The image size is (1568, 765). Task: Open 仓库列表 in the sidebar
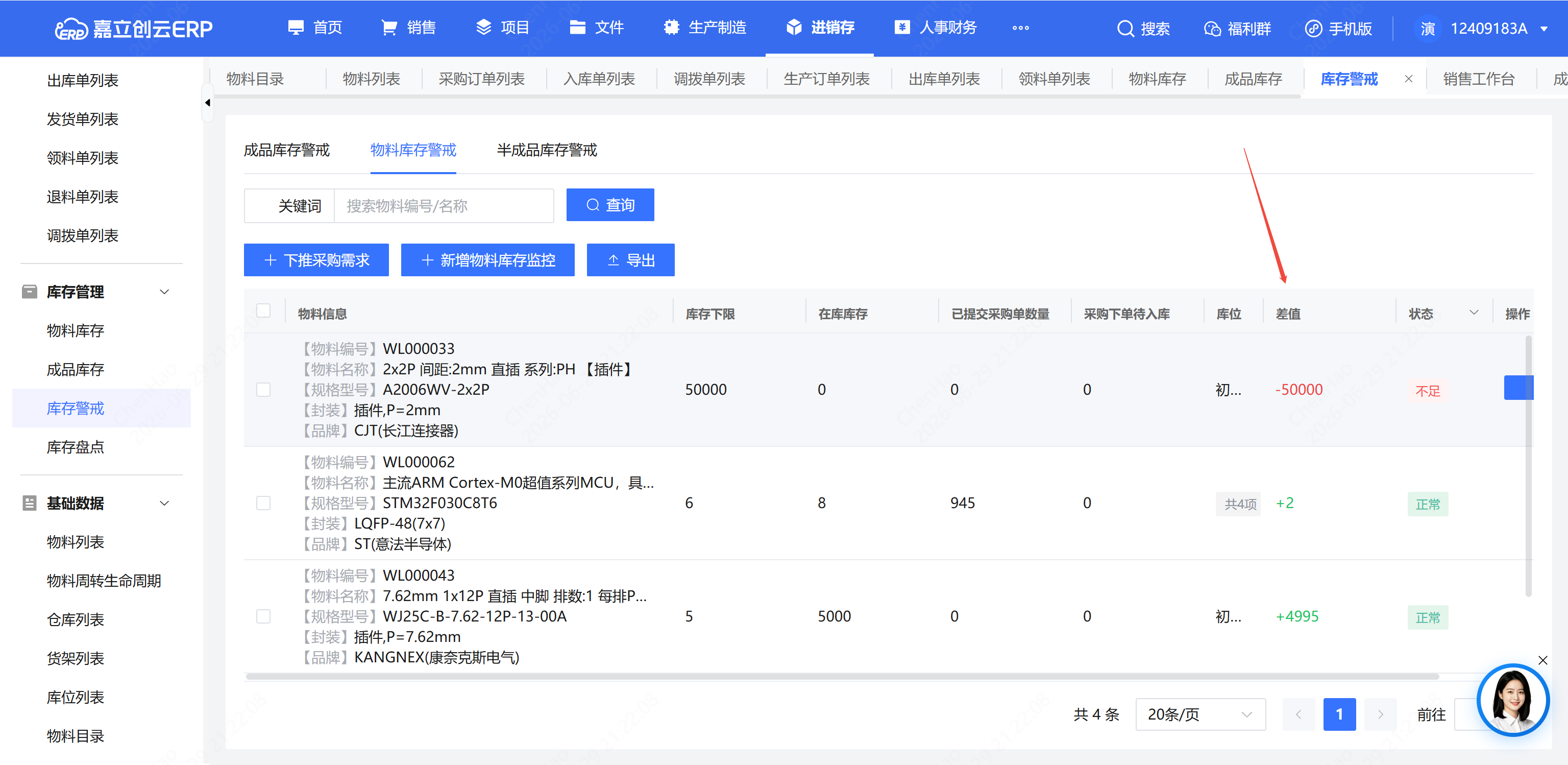[x=75, y=619]
